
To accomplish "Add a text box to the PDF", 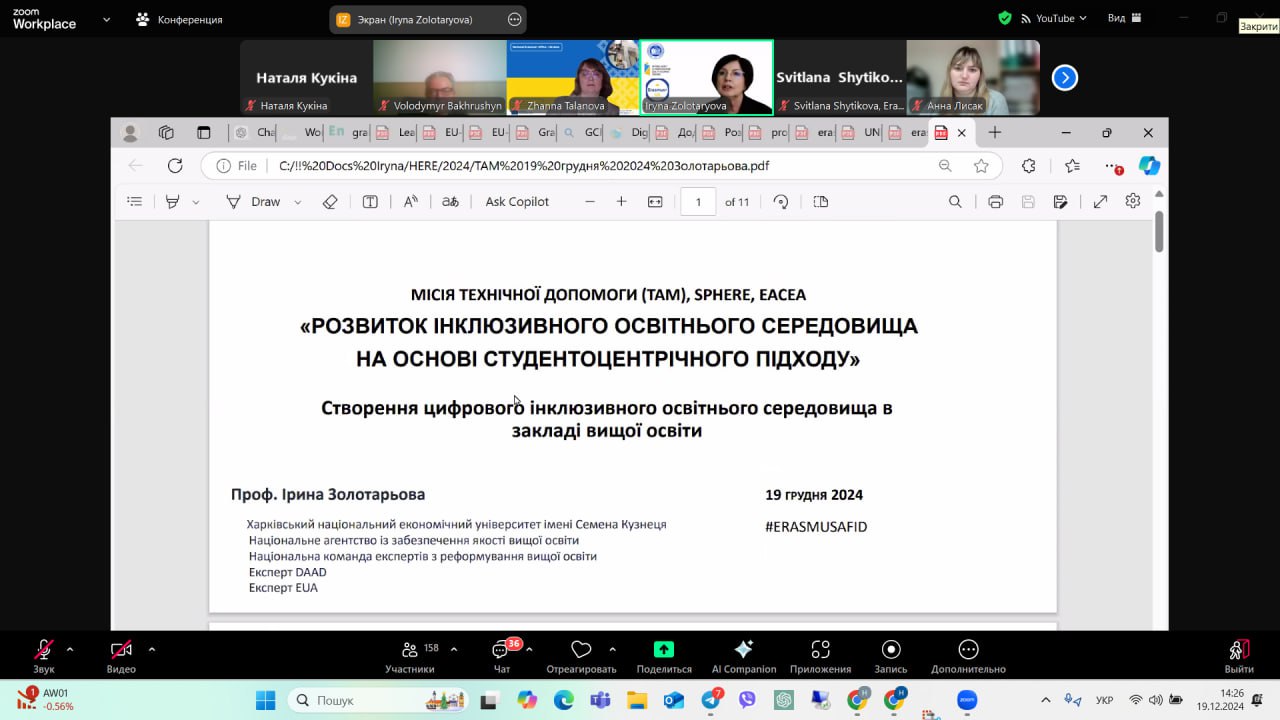I will (370, 202).
